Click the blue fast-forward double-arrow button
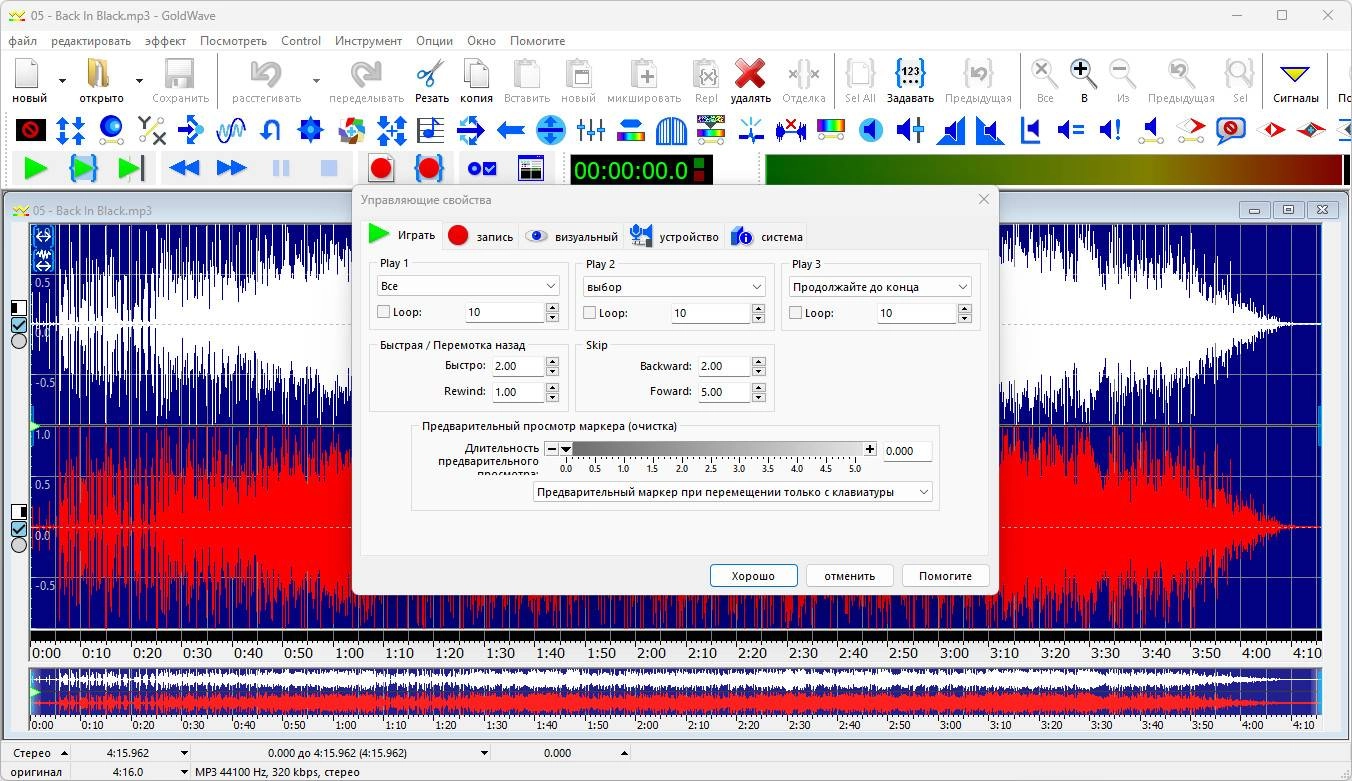The height and width of the screenshot is (781, 1352). click(x=231, y=169)
